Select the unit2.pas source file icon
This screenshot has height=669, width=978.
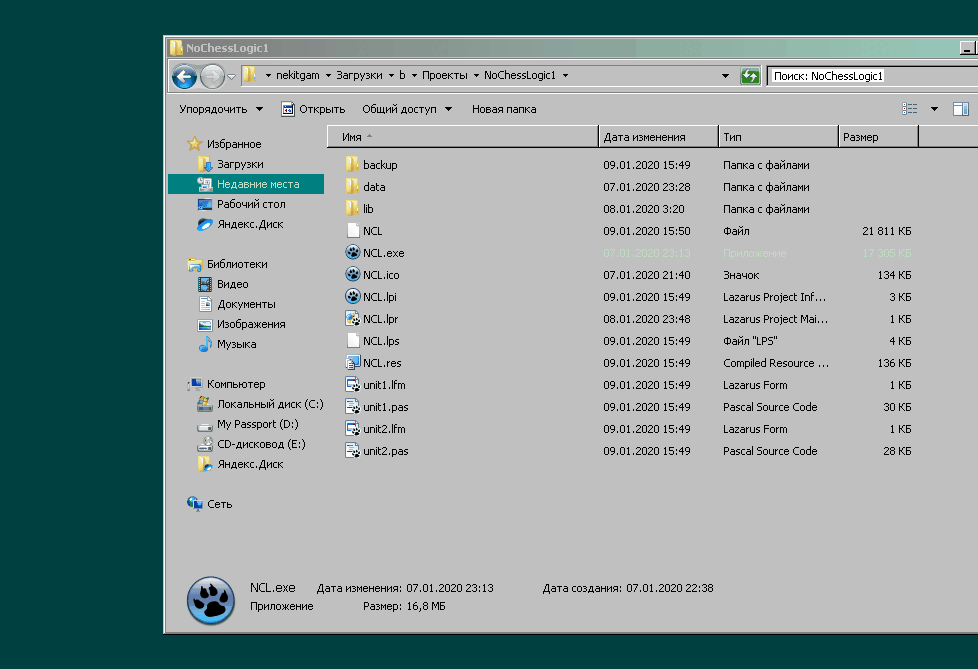click(352, 450)
